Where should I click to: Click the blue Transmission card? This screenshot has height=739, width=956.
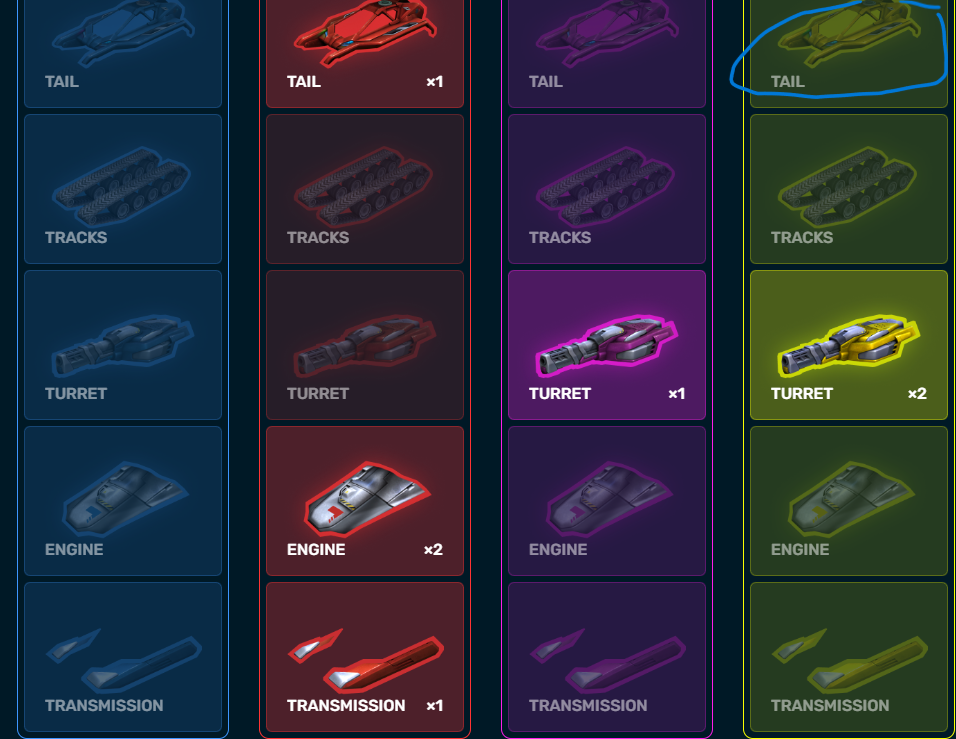123,657
